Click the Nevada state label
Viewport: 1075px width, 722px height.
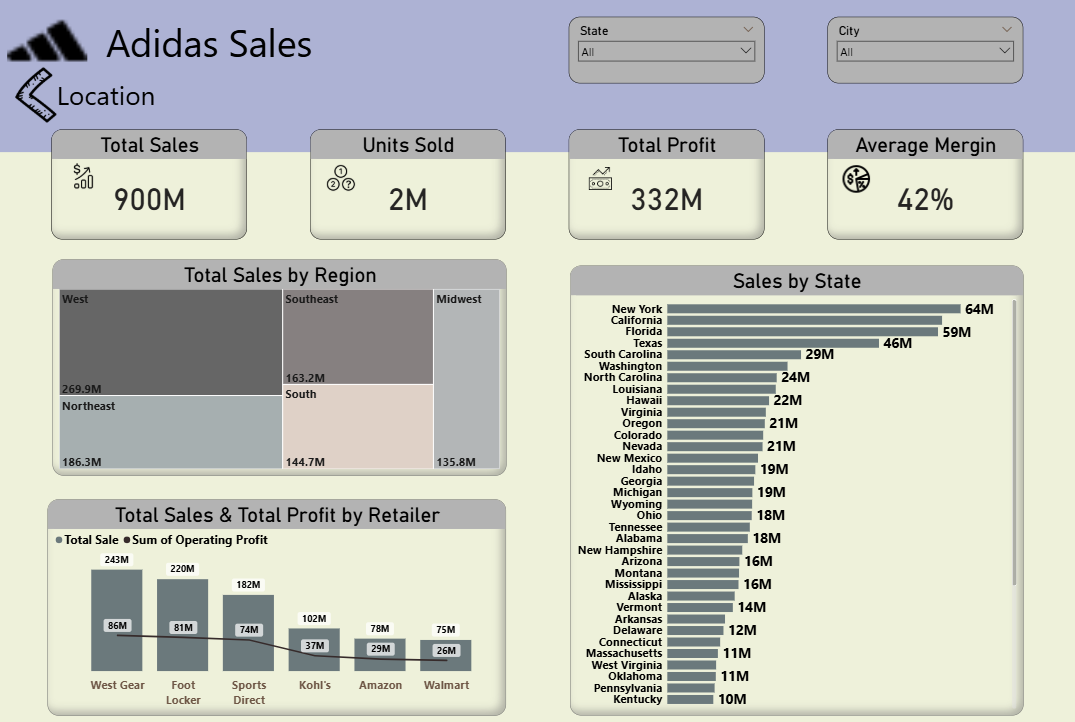point(642,446)
